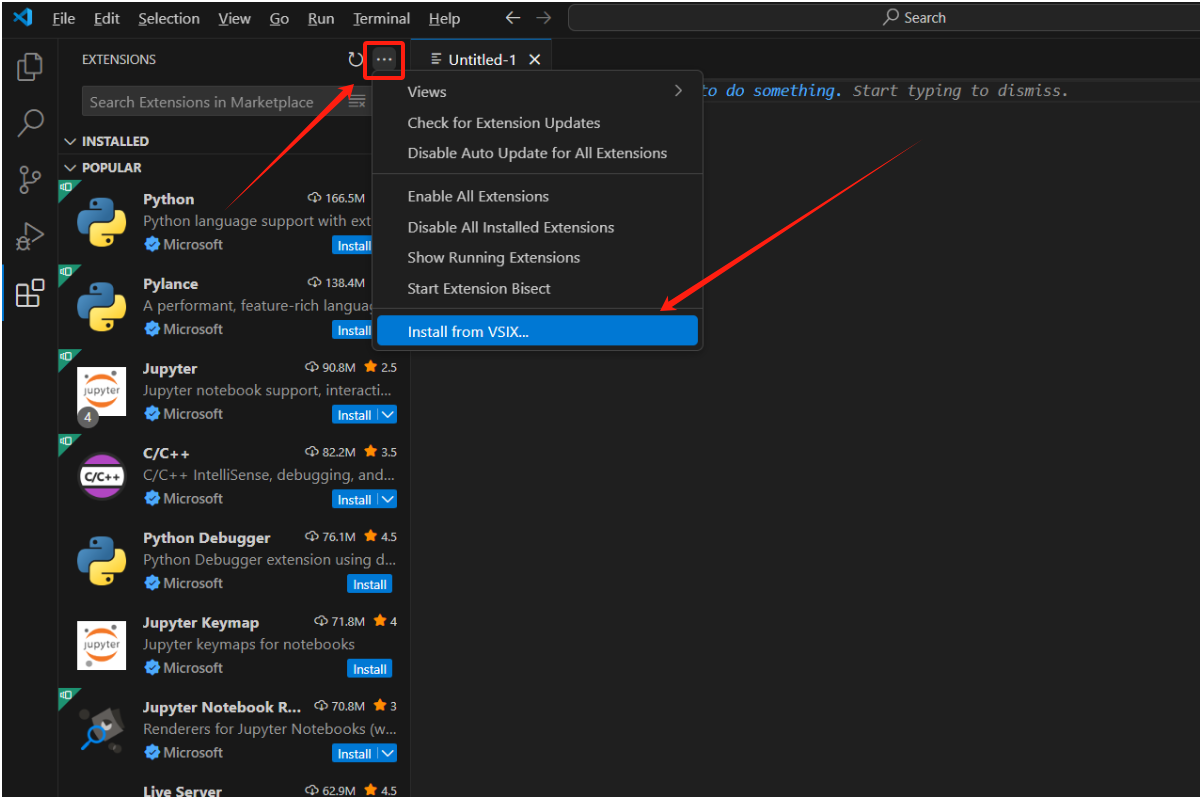Open Jupyter Install dropdown arrow
This screenshot has width=1204, height=797.
point(389,415)
